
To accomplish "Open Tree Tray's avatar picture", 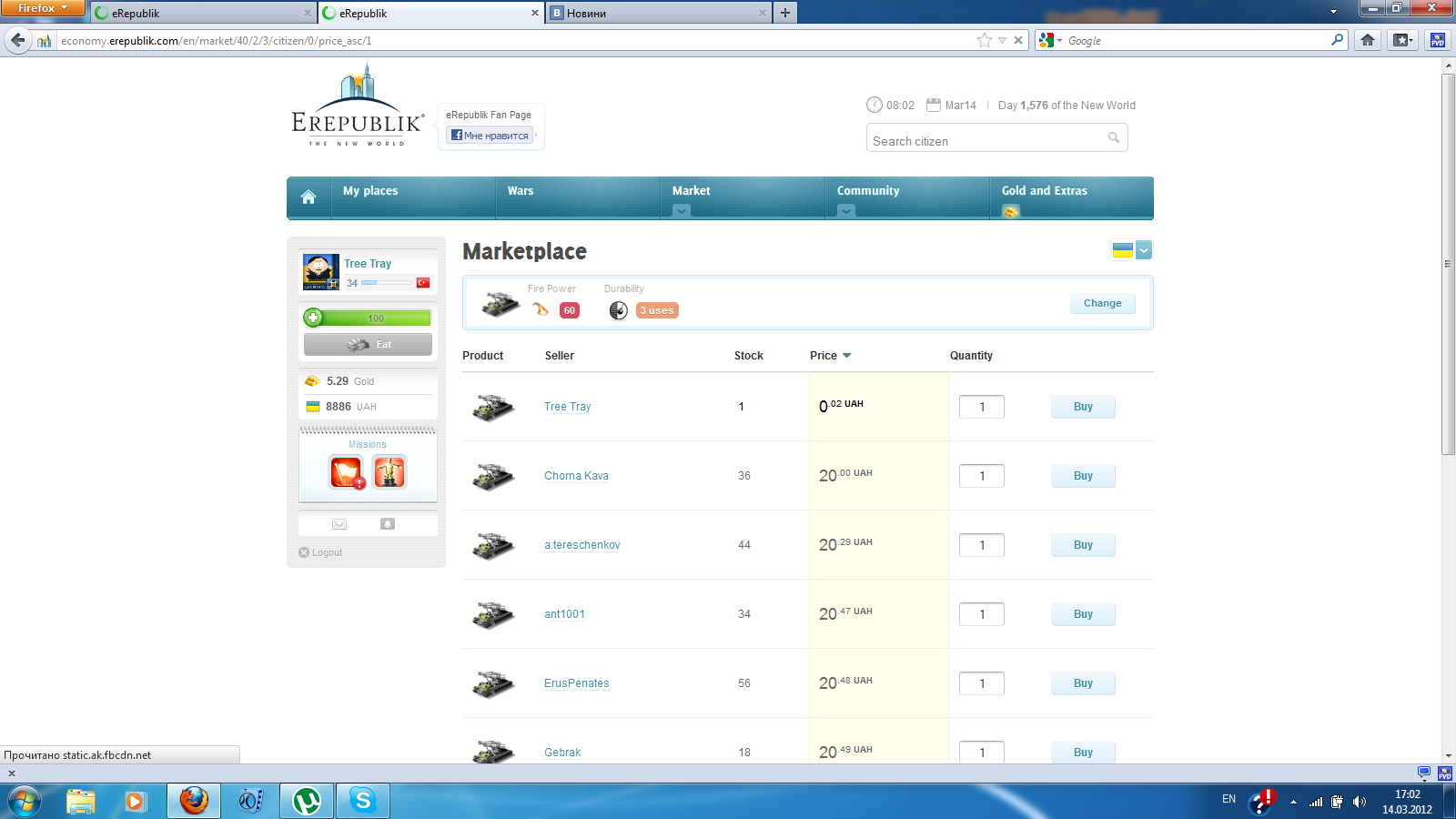I will [321, 272].
